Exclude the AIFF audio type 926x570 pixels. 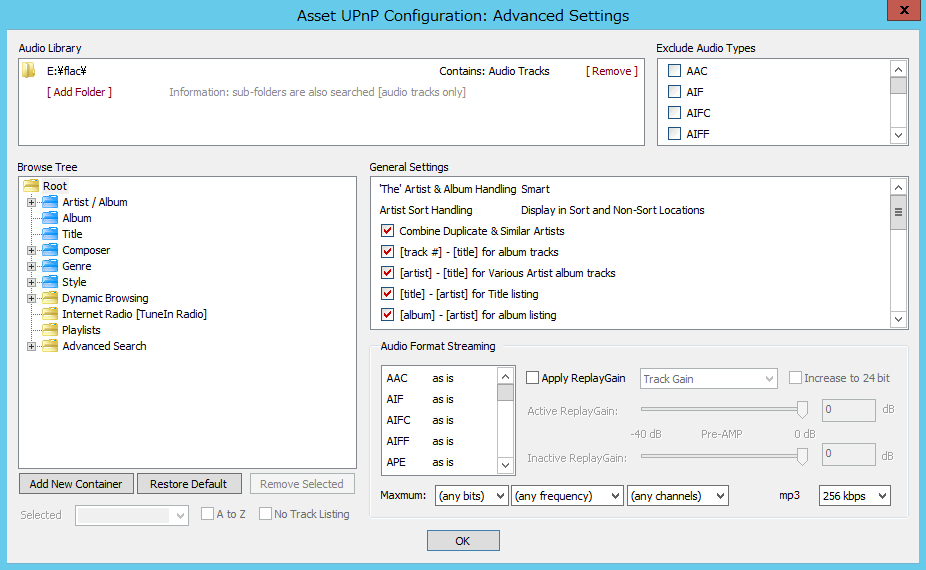pos(674,133)
